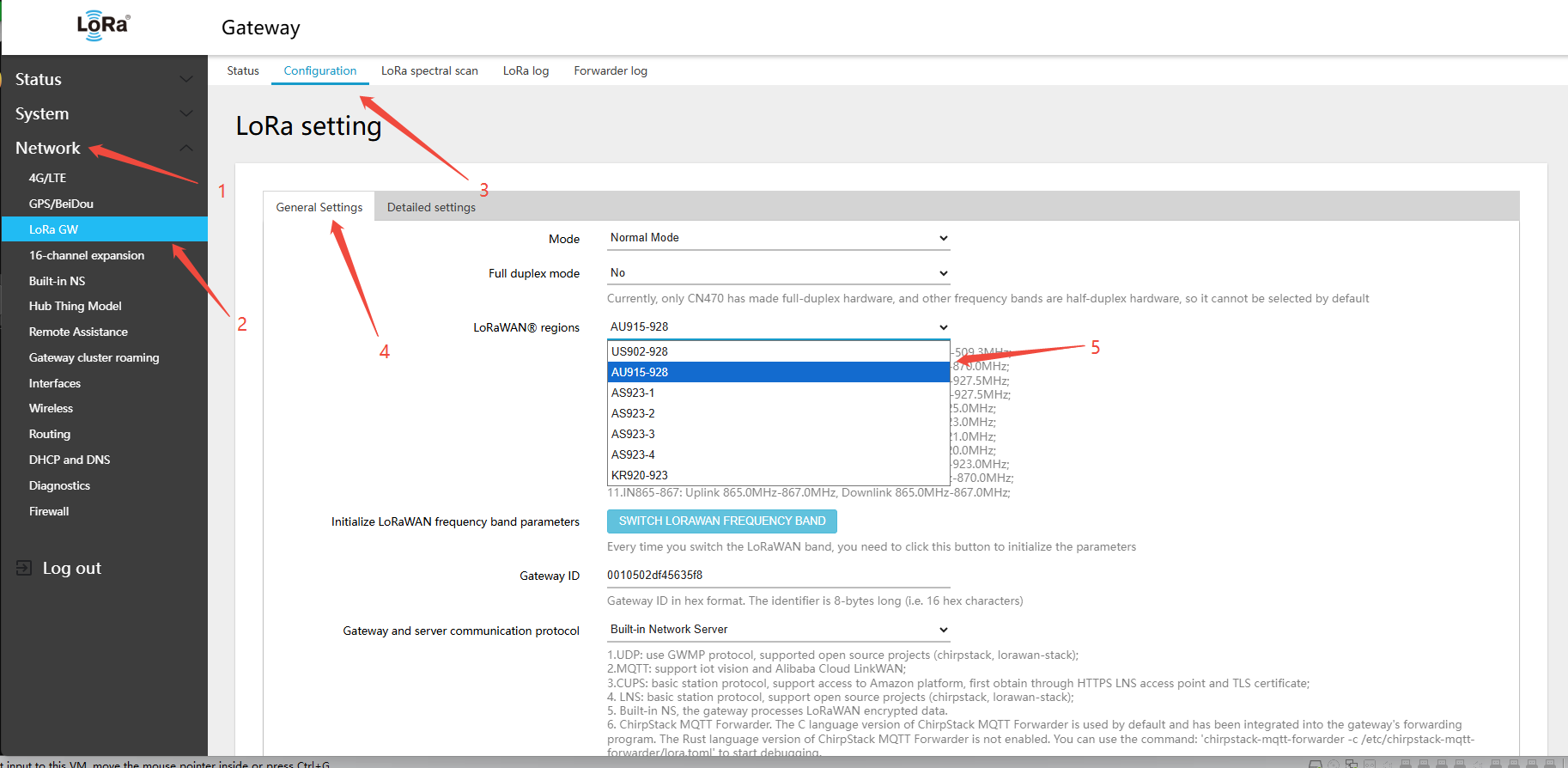The image size is (1568, 768).
Task: Click the Log out link
Action: tap(72, 568)
